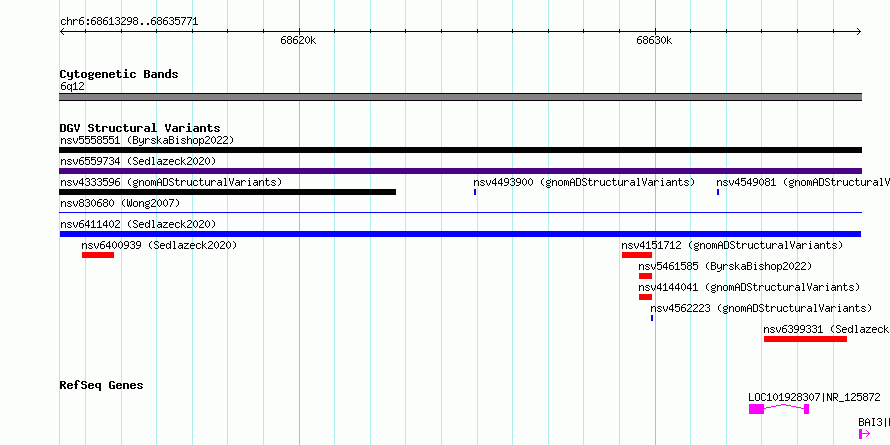Screen dimensions: 890x445
Task: Select the purple nsv6559734 variant bar
Action: [460, 171]
